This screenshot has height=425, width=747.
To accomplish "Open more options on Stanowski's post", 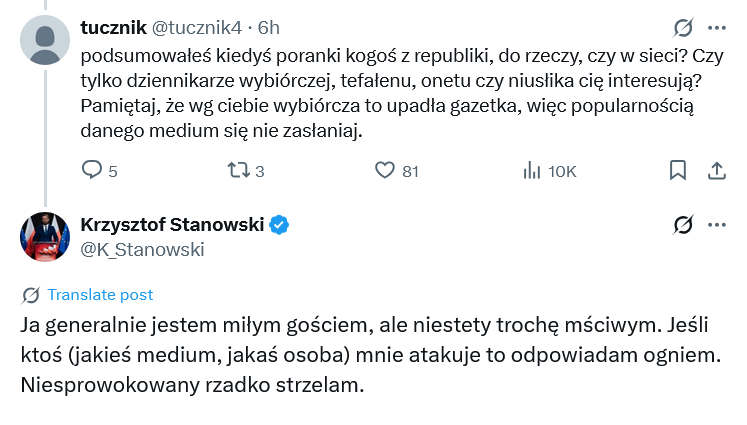I will tap(716, 225).
